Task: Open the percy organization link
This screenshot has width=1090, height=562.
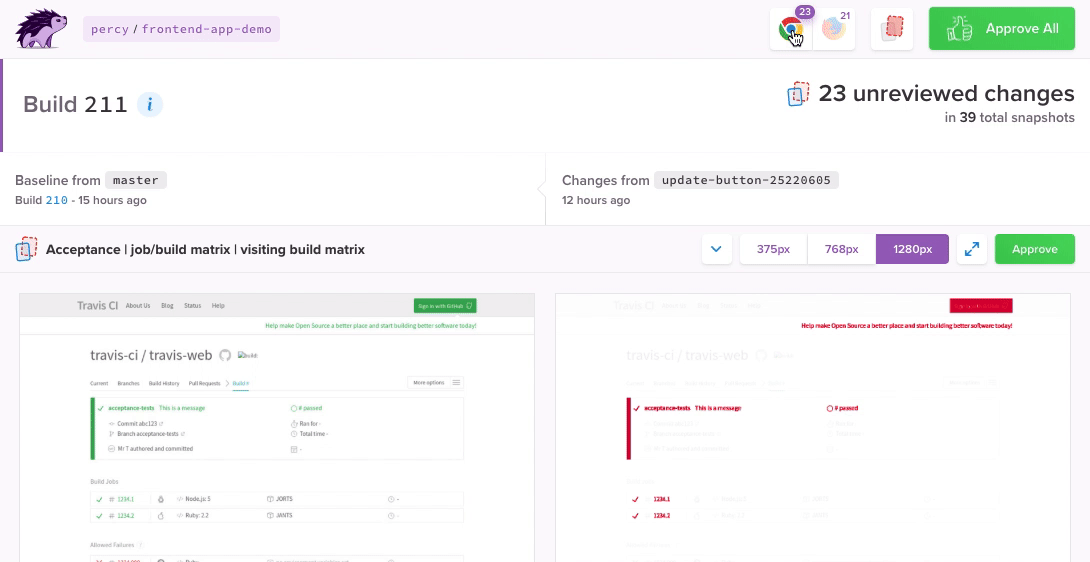Action: coord(110,29)
